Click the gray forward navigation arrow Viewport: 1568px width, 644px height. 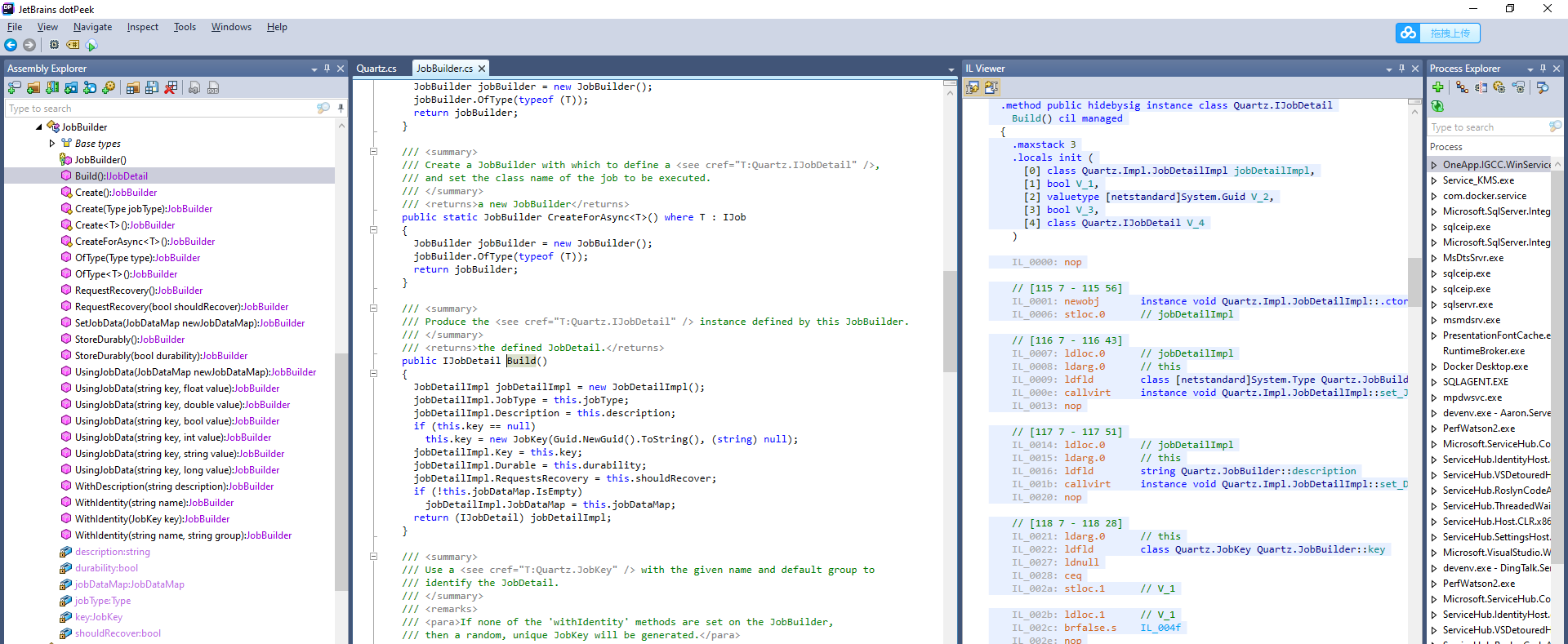point(29,45)
